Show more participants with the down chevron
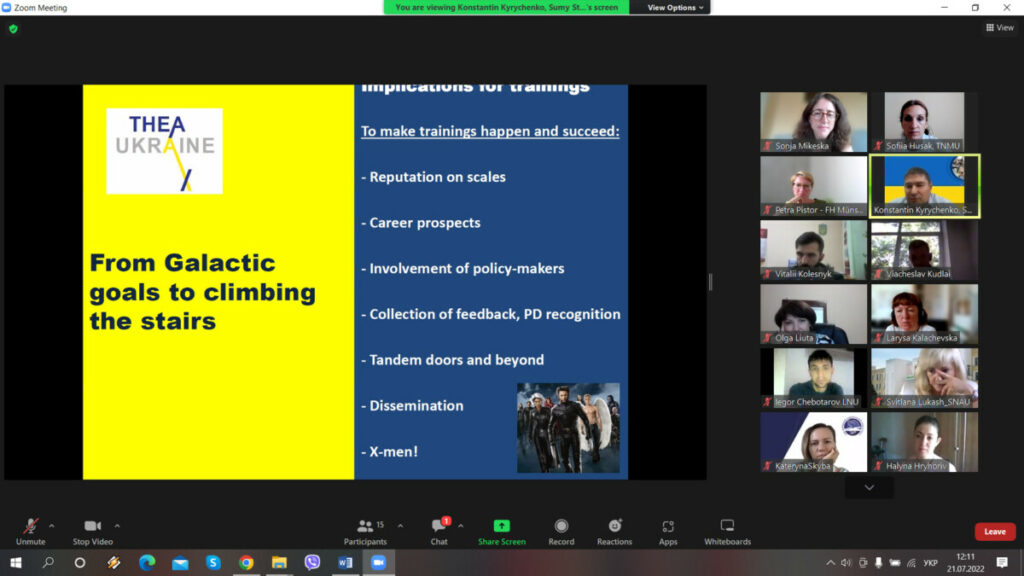The height and width of the screenshot is (576, 1024). coord(869,487)
